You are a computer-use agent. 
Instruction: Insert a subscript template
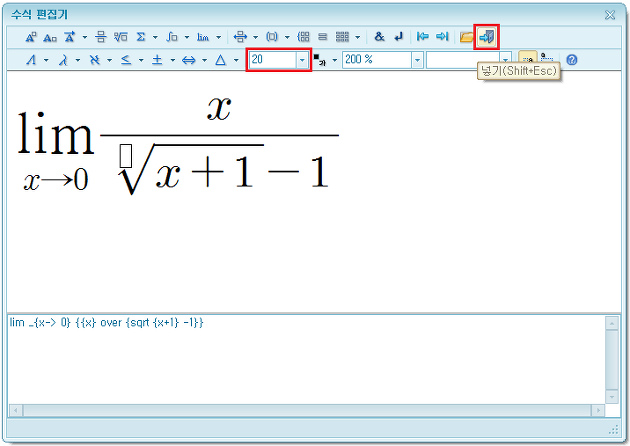50,37
